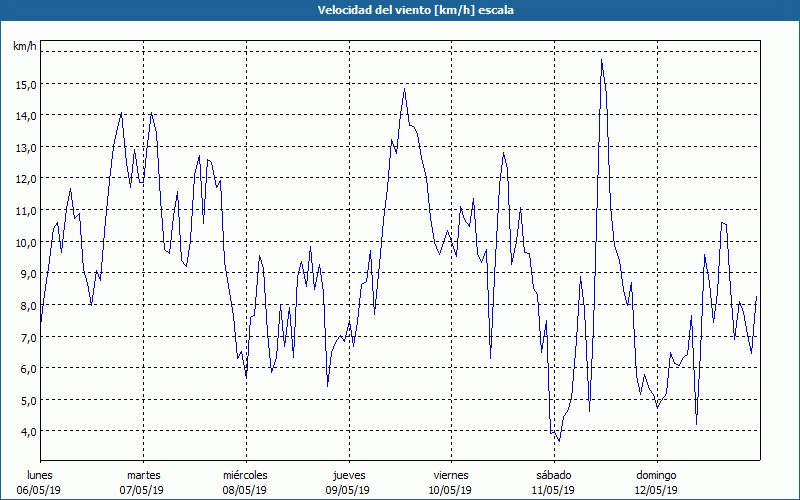The height and width of the screenshot is (500, 800).
Task: Click the 15,0 y-axis value
Action: (26, 85)
